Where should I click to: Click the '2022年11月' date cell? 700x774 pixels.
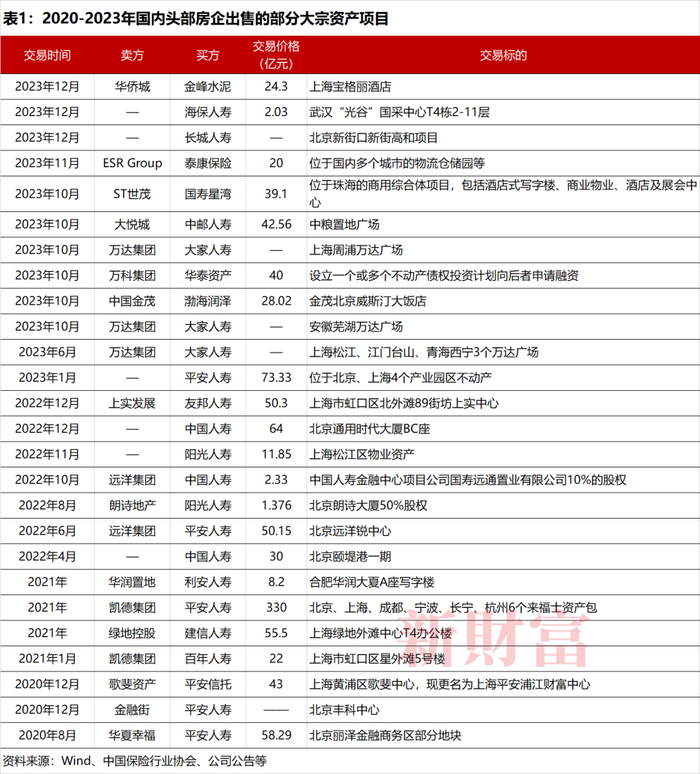pyautogui.click(x=47, y=455)
